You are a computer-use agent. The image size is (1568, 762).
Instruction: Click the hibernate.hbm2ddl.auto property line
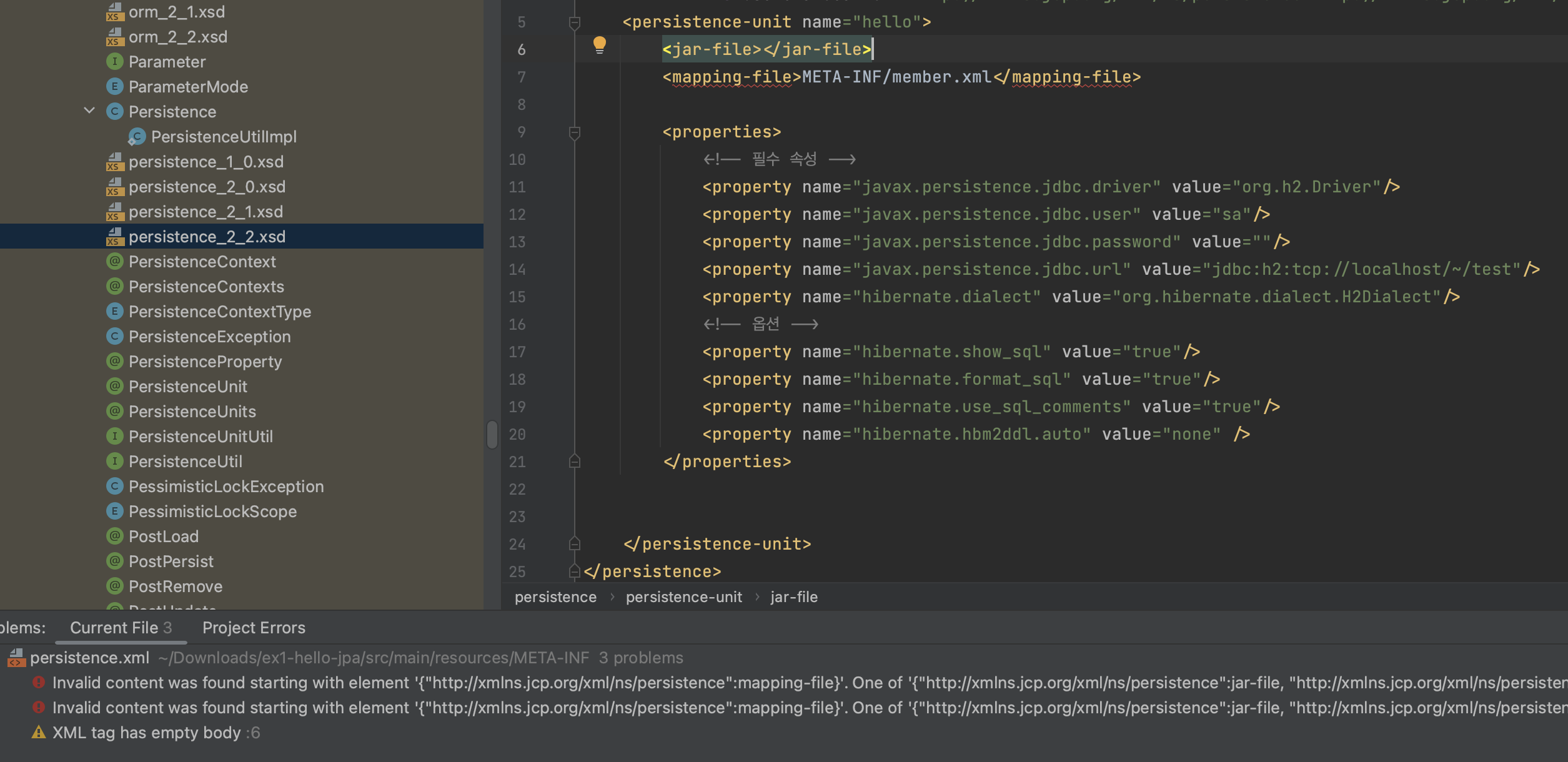976,434
